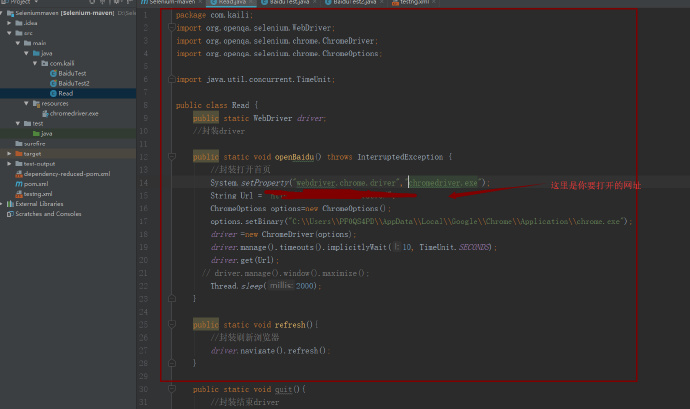Collapse the test folder arrow
Viewport: 690px width, 409px height.
point(18,124)
